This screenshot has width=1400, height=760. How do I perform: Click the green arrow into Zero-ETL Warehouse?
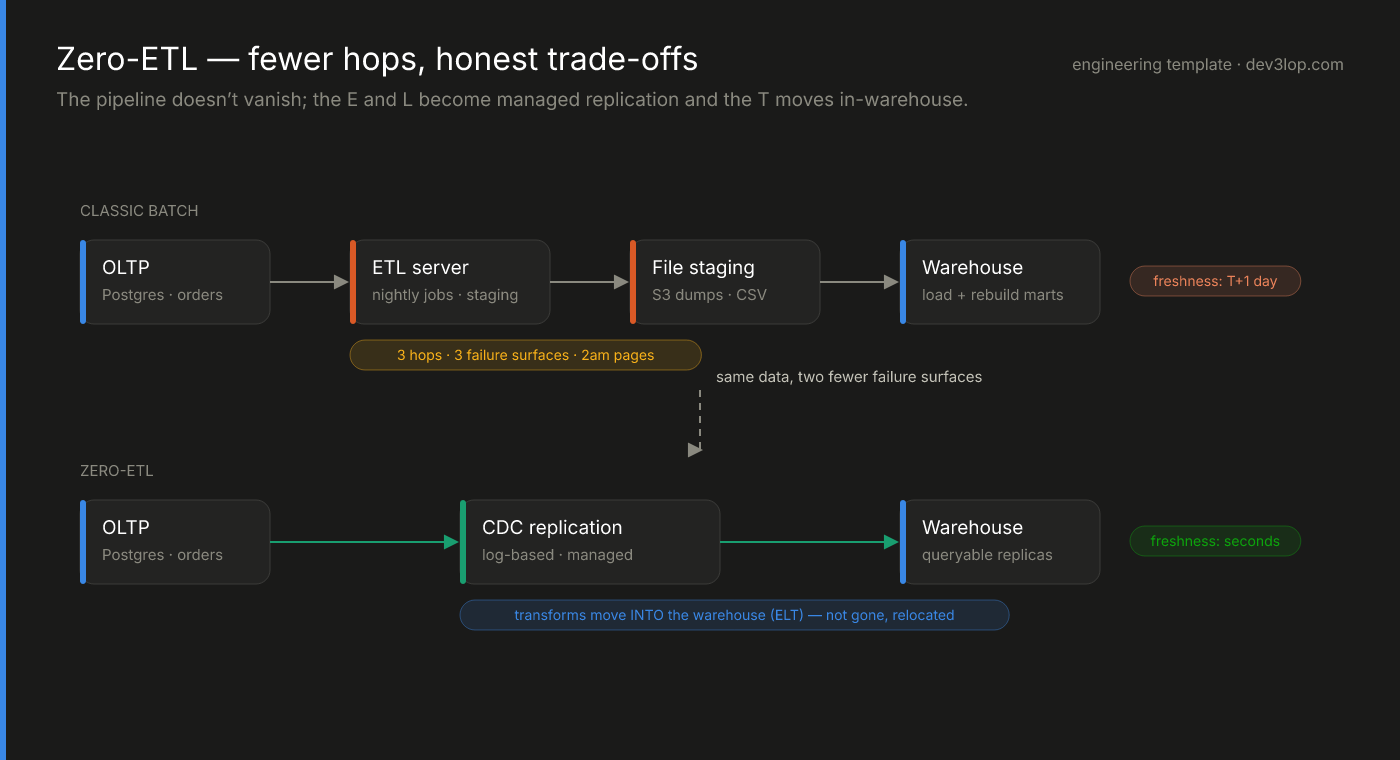(810, 542)
